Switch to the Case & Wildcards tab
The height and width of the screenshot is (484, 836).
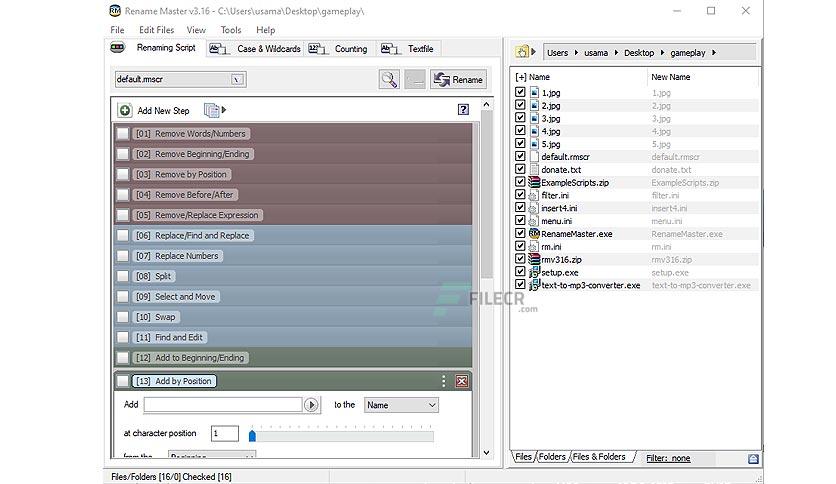pos(255,49)
